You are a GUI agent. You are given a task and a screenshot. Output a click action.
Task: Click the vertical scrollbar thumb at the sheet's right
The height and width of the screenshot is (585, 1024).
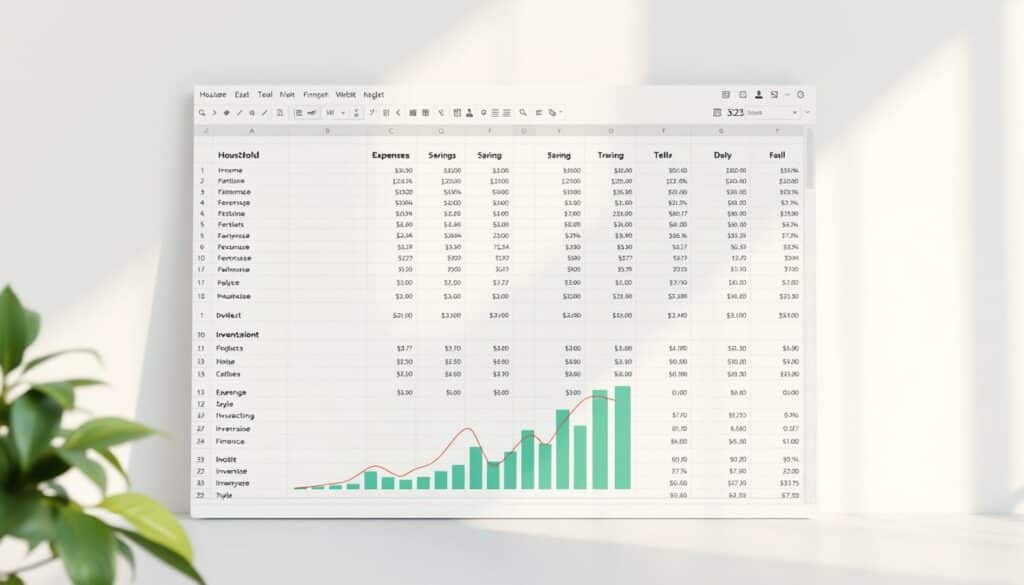click(810, 159)
